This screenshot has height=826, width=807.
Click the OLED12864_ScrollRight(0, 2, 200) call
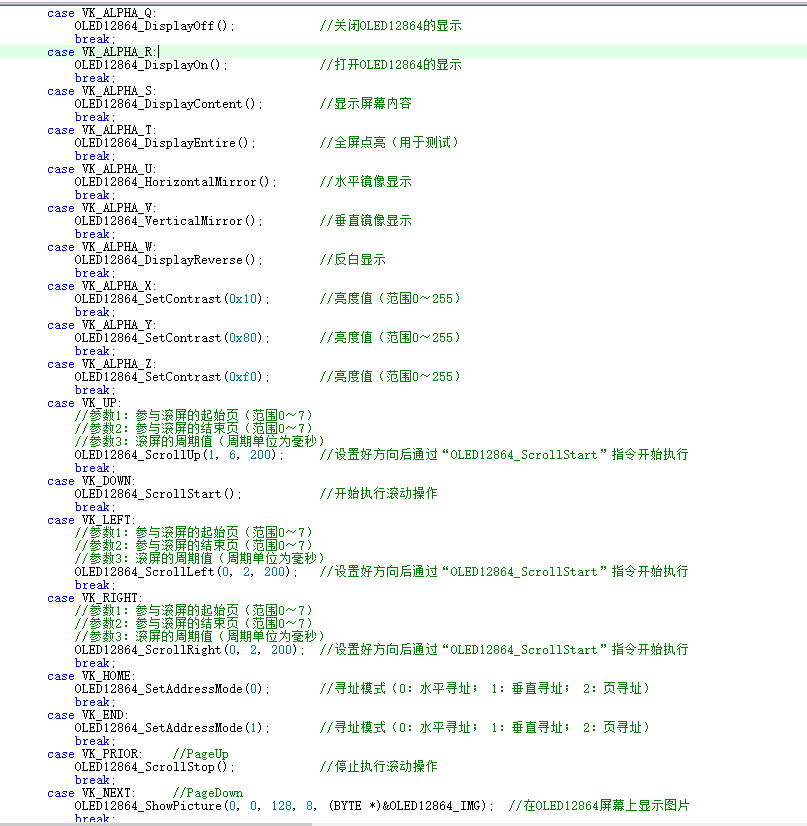(190, 650)
